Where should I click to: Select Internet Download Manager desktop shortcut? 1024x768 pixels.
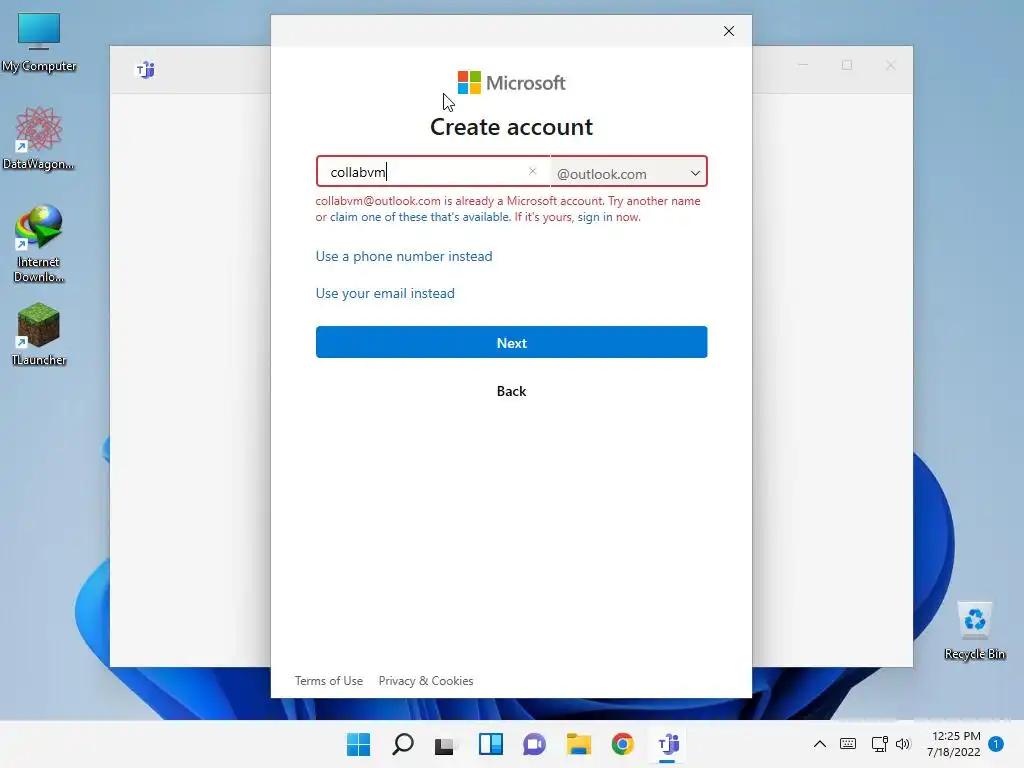[39, 244]
